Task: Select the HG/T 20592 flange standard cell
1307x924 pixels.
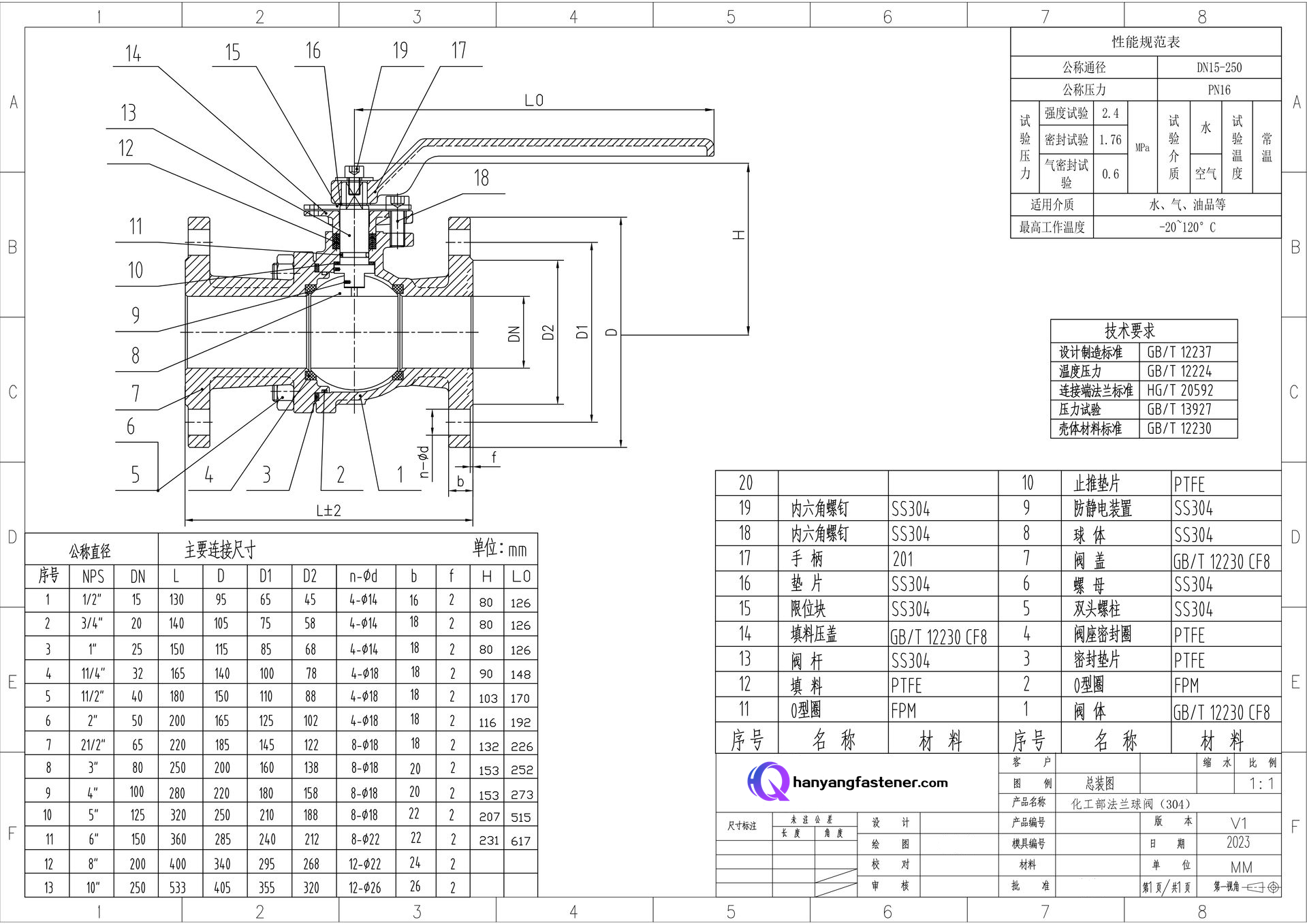Action: click(1188, 390)
